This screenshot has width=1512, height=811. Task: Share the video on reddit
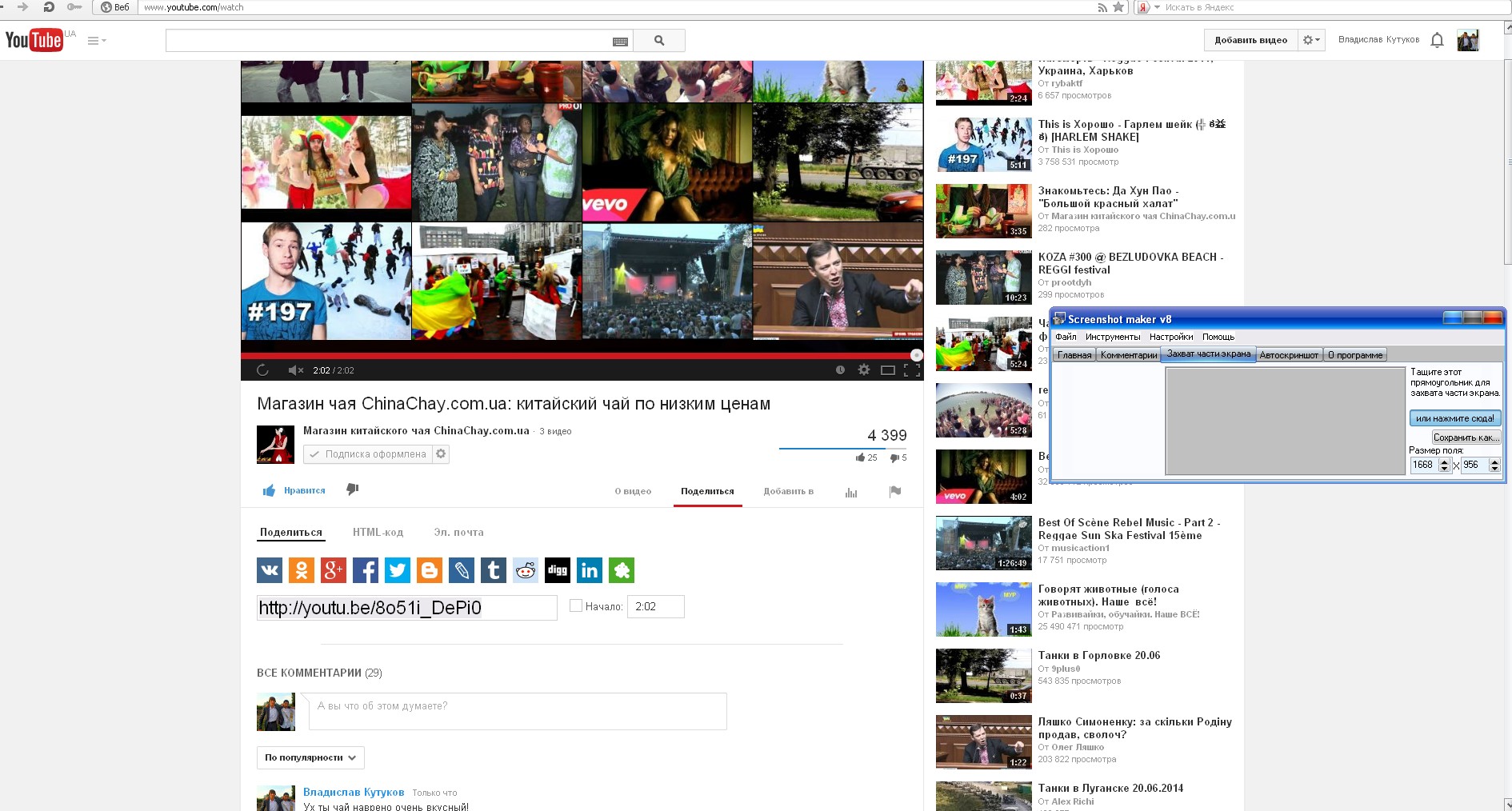click(x=526, y=570)
